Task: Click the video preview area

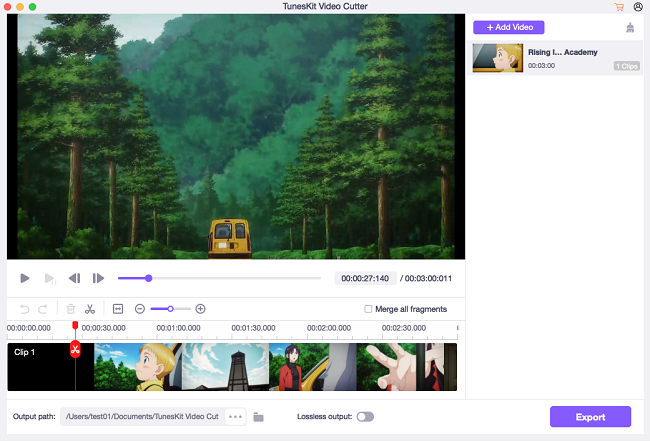Action: click(x=236, y=136)
